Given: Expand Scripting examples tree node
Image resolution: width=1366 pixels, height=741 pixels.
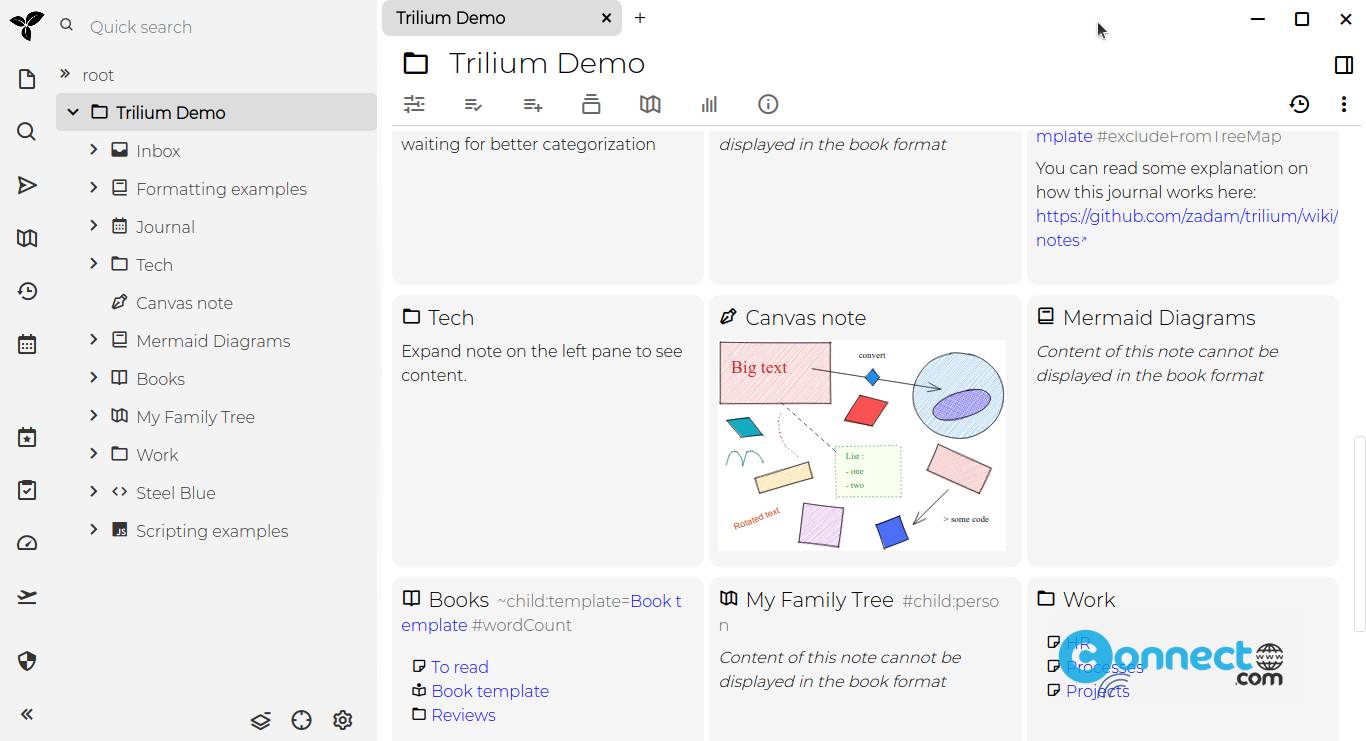Looking at the screenshot, I should [x=93, y=529].
